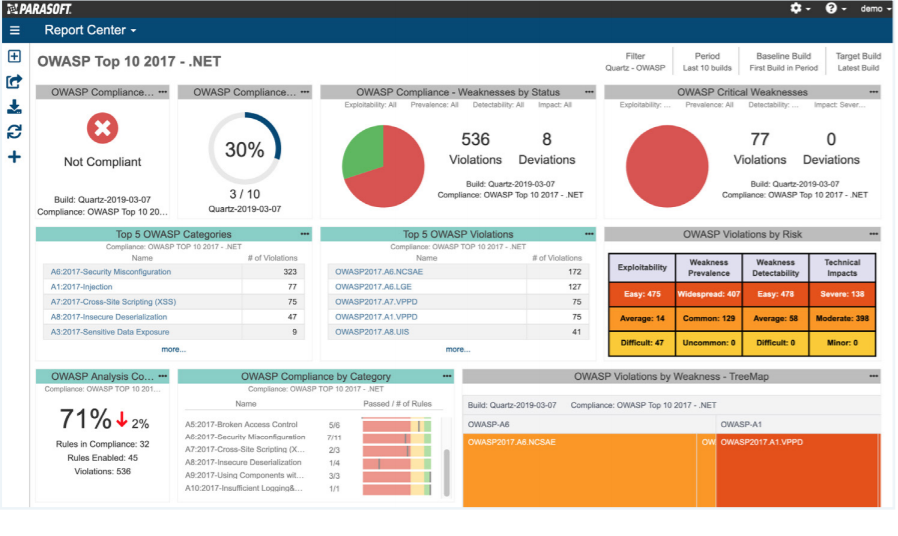The width and height of the screenshot is (898, 536).
Task: Click A5:2017-Broken Access Control row
Action: pos(308,425)
